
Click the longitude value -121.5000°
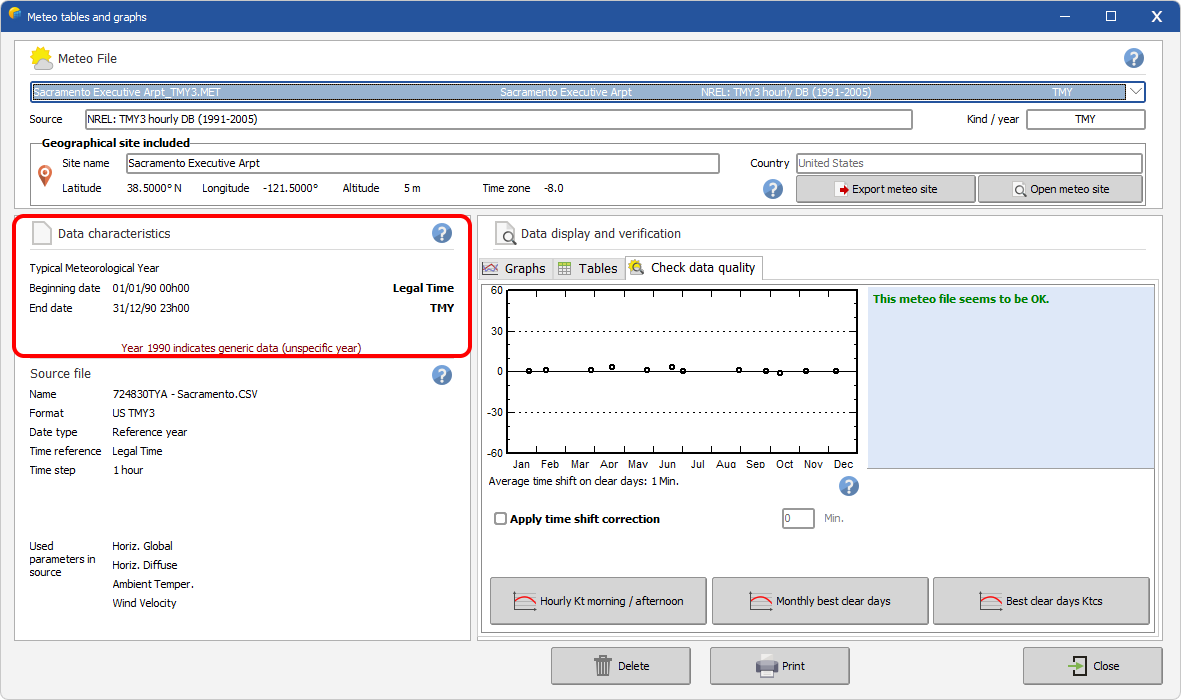[291, 188]
